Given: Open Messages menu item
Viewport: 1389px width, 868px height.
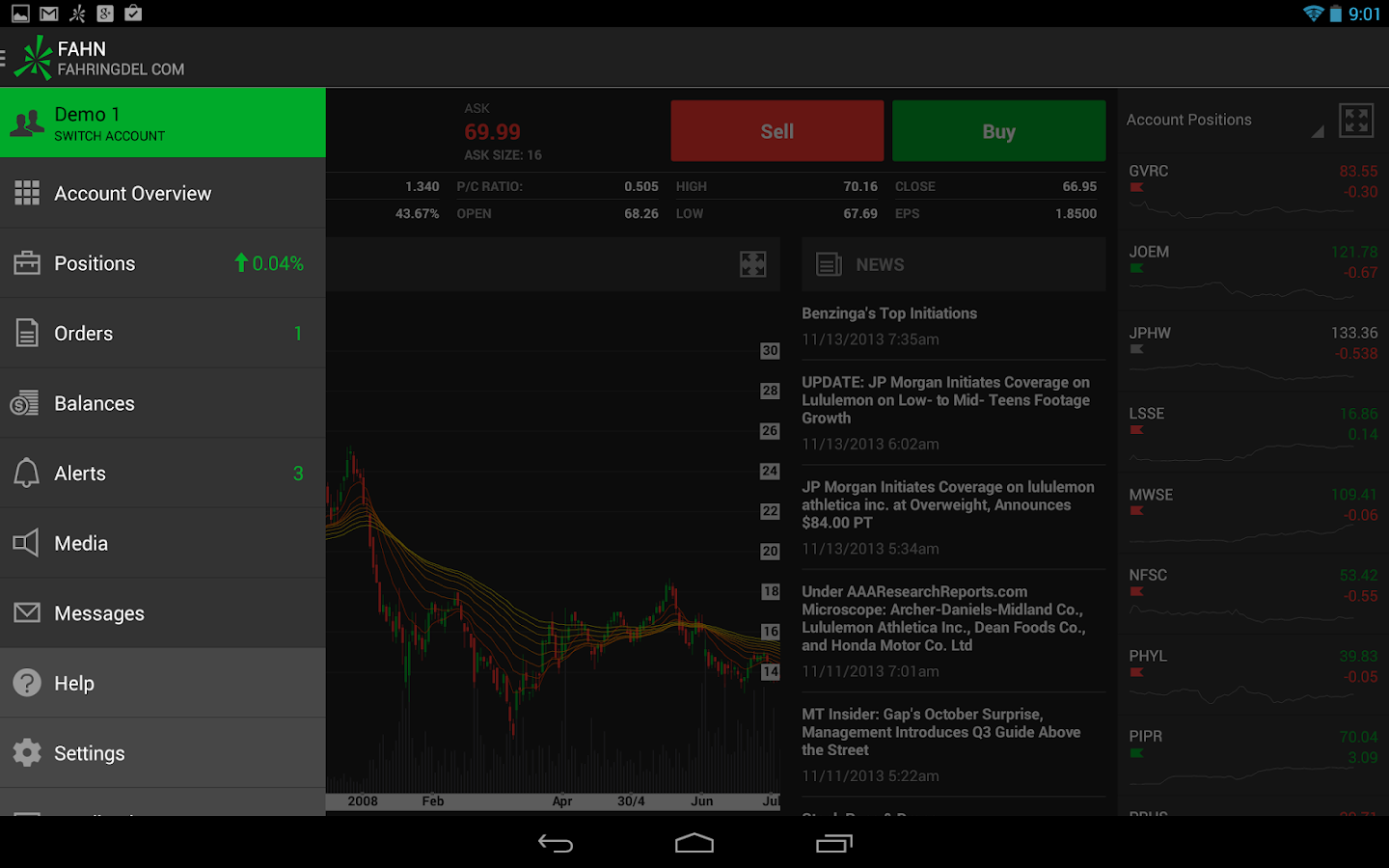Looking at the screenshot, I should (163, 613).
